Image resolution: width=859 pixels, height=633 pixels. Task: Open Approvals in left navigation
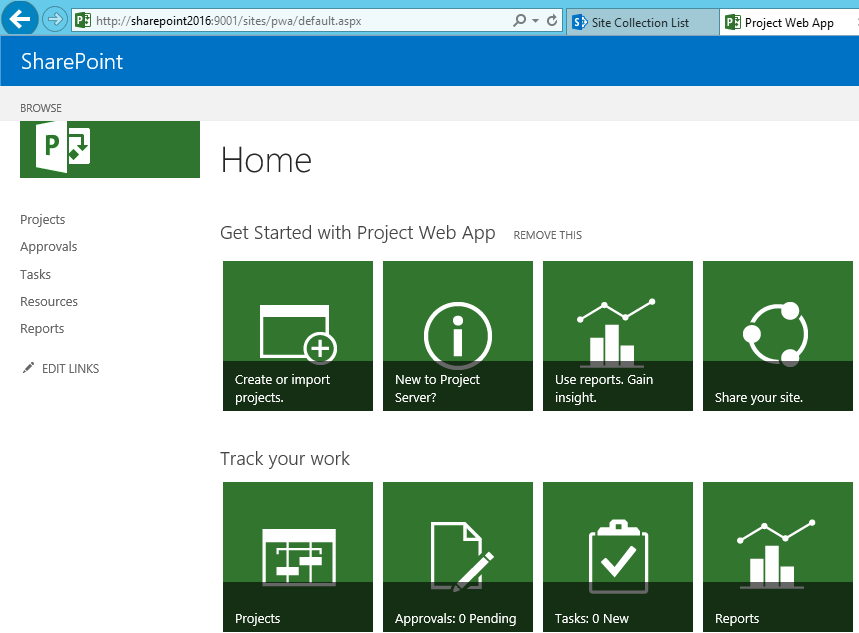coord(49,247)
